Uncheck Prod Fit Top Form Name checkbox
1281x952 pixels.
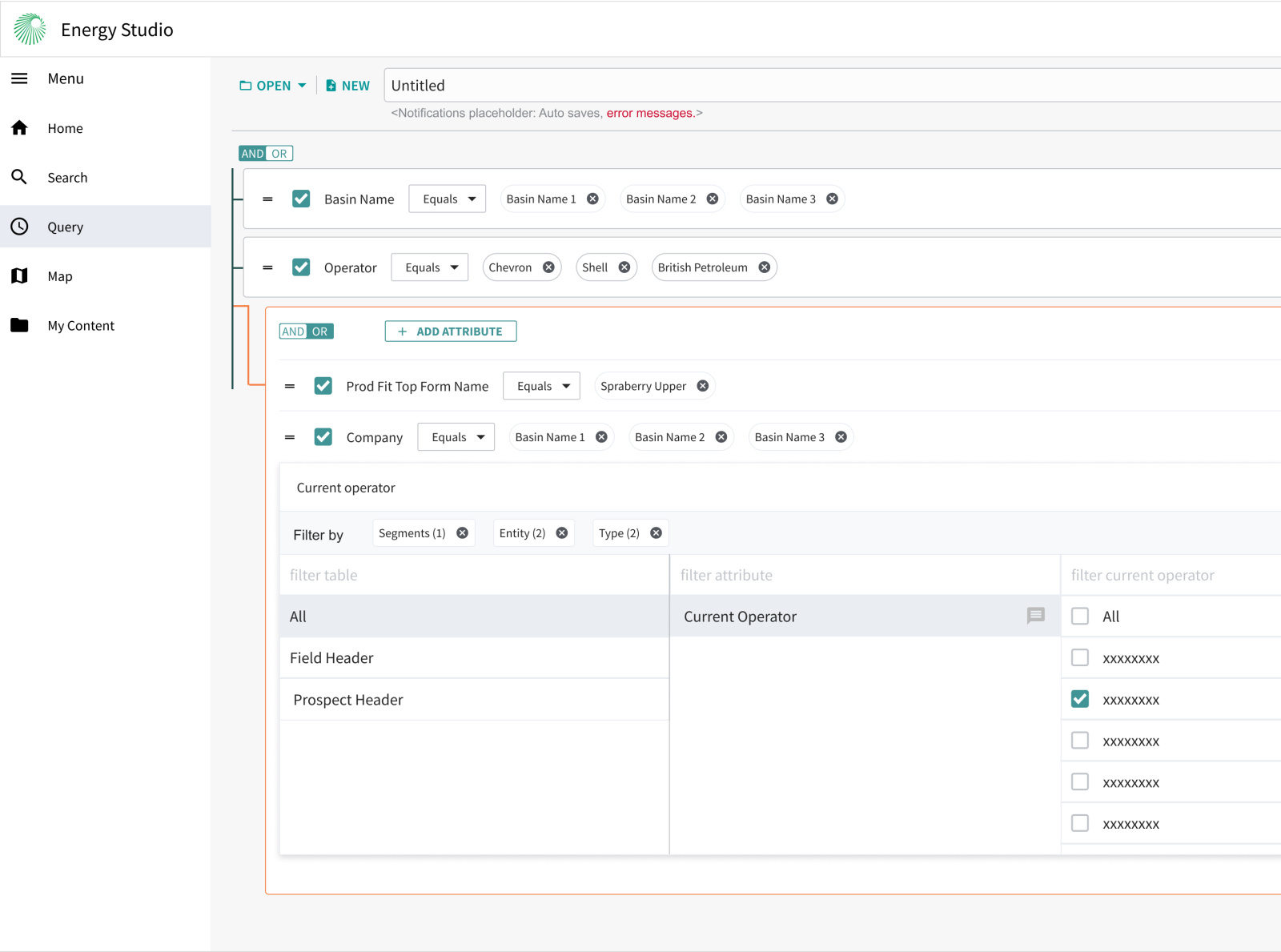coord(323,386)
